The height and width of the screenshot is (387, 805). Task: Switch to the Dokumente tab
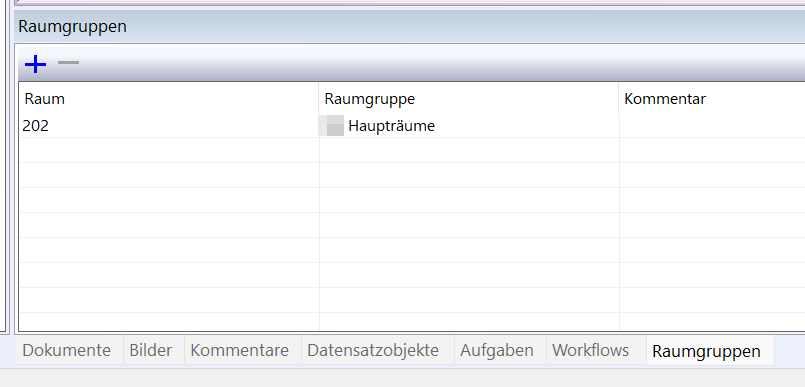67,351
